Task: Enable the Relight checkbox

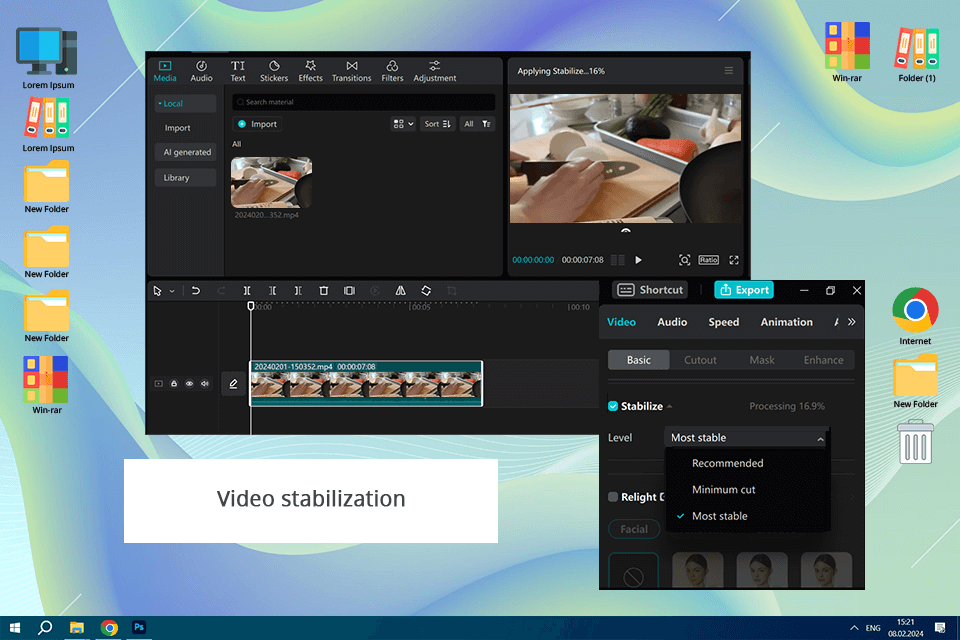Action: click(x=613, y=497)
